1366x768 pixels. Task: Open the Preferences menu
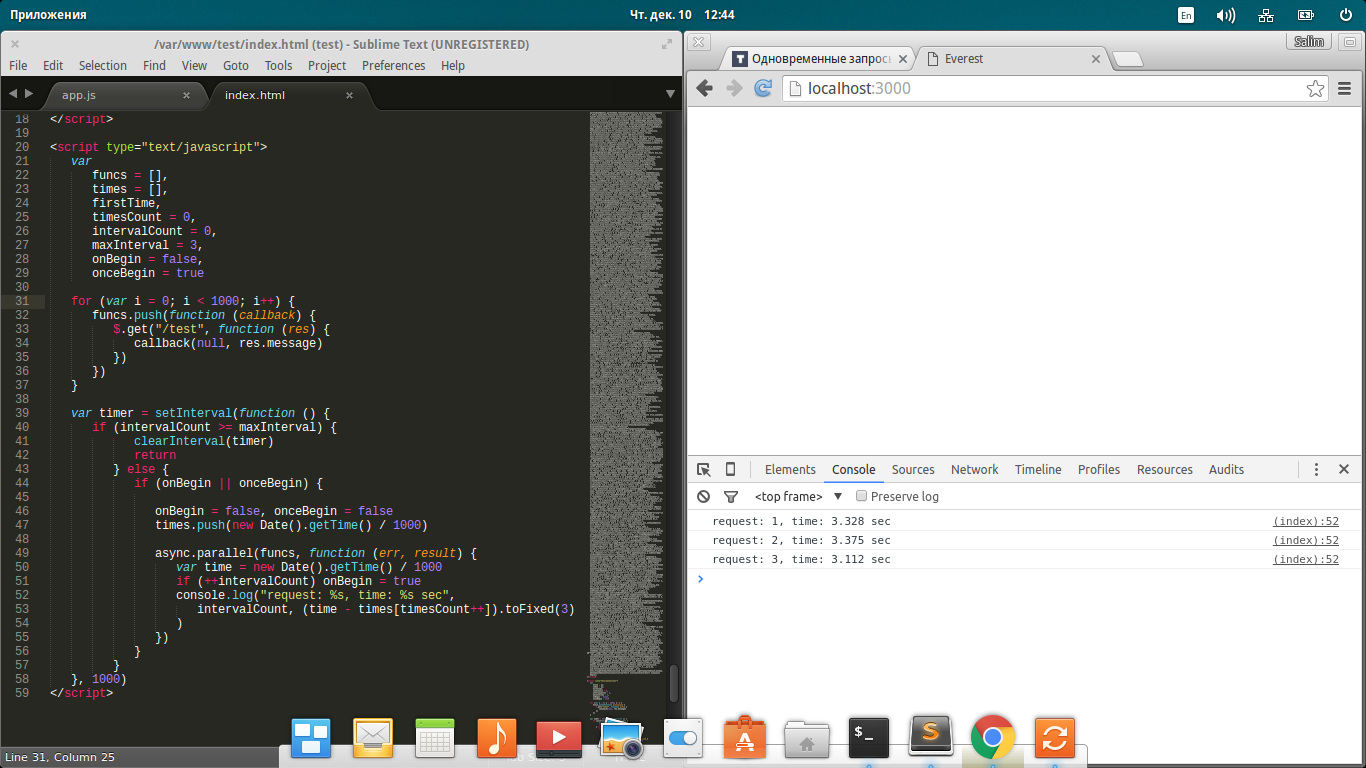394,65
